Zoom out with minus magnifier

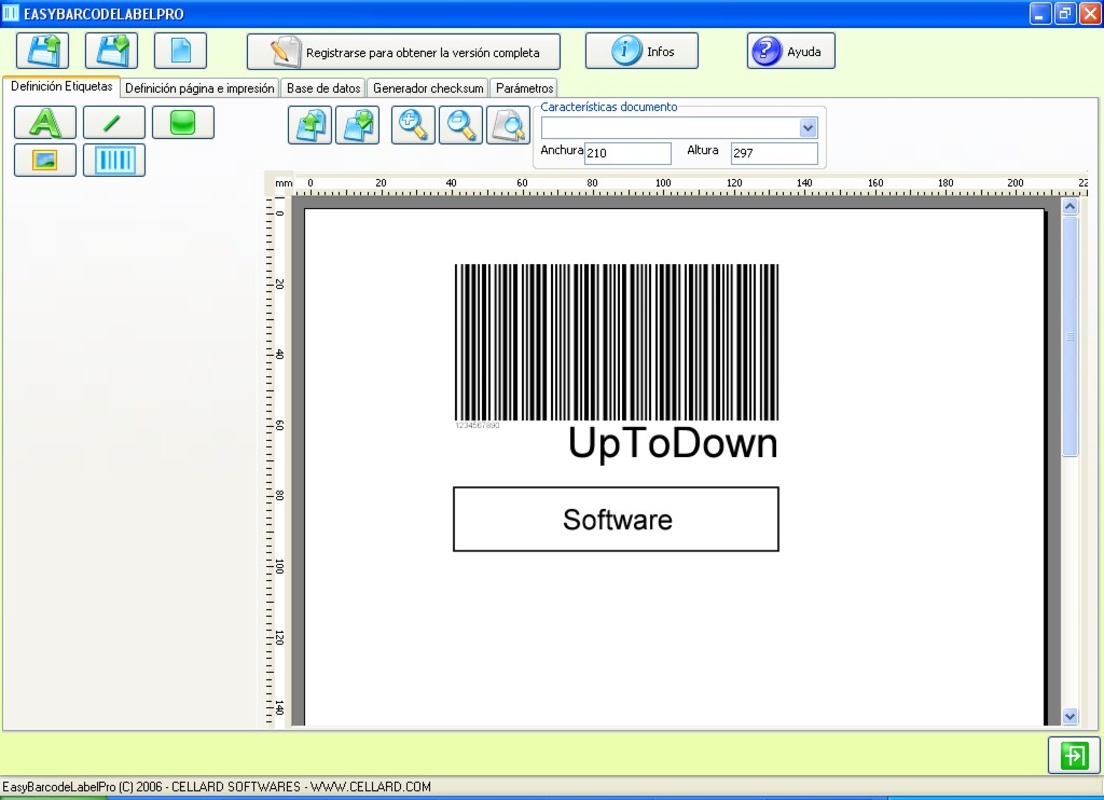[x=460, y=125]
